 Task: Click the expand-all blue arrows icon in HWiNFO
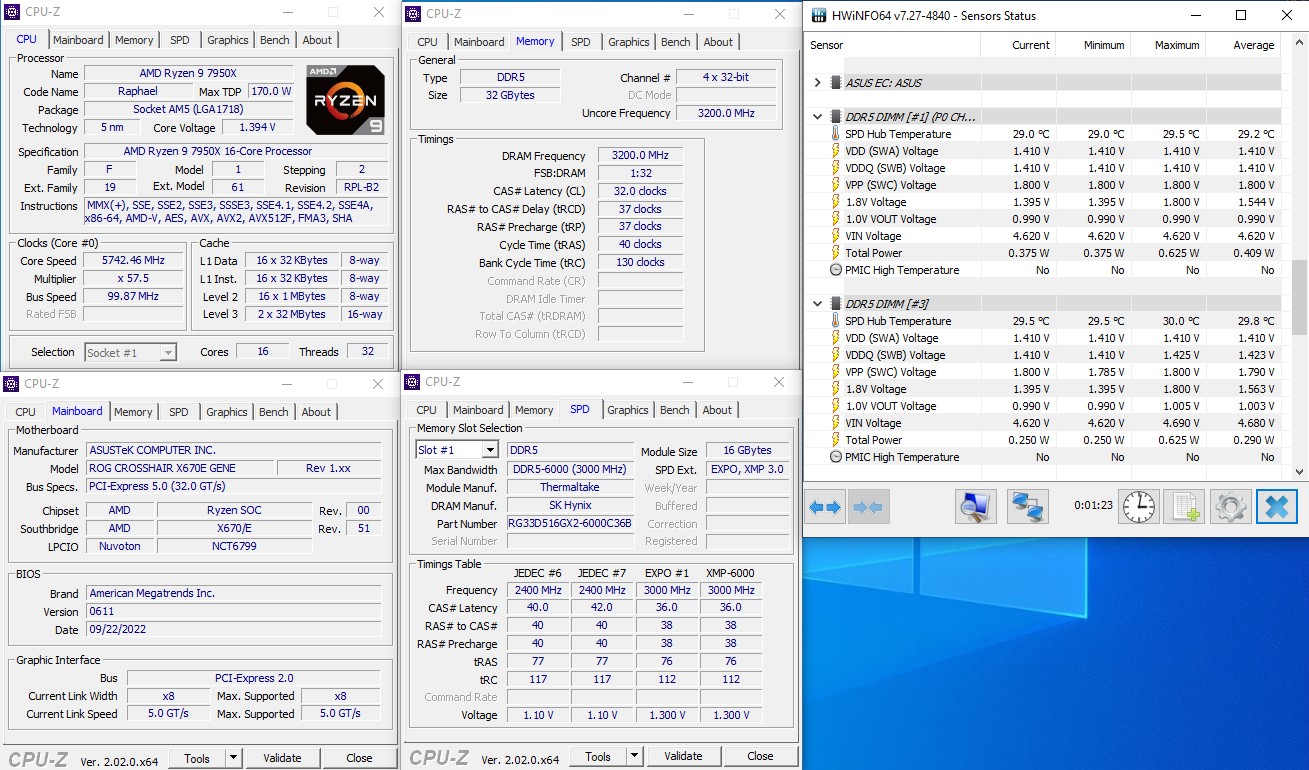point(826,507)
